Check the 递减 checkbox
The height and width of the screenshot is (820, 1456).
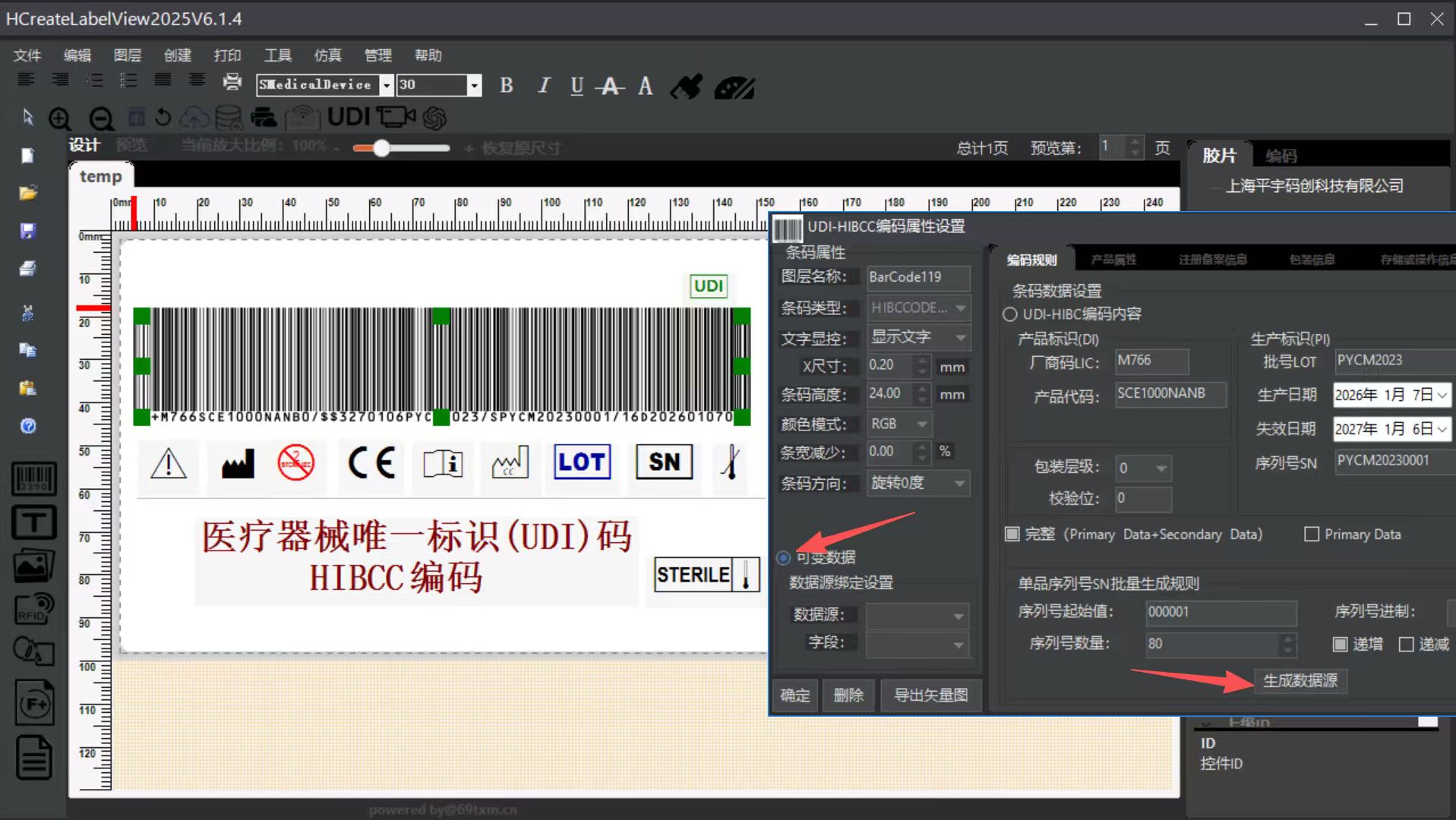tap(1407, 645)
